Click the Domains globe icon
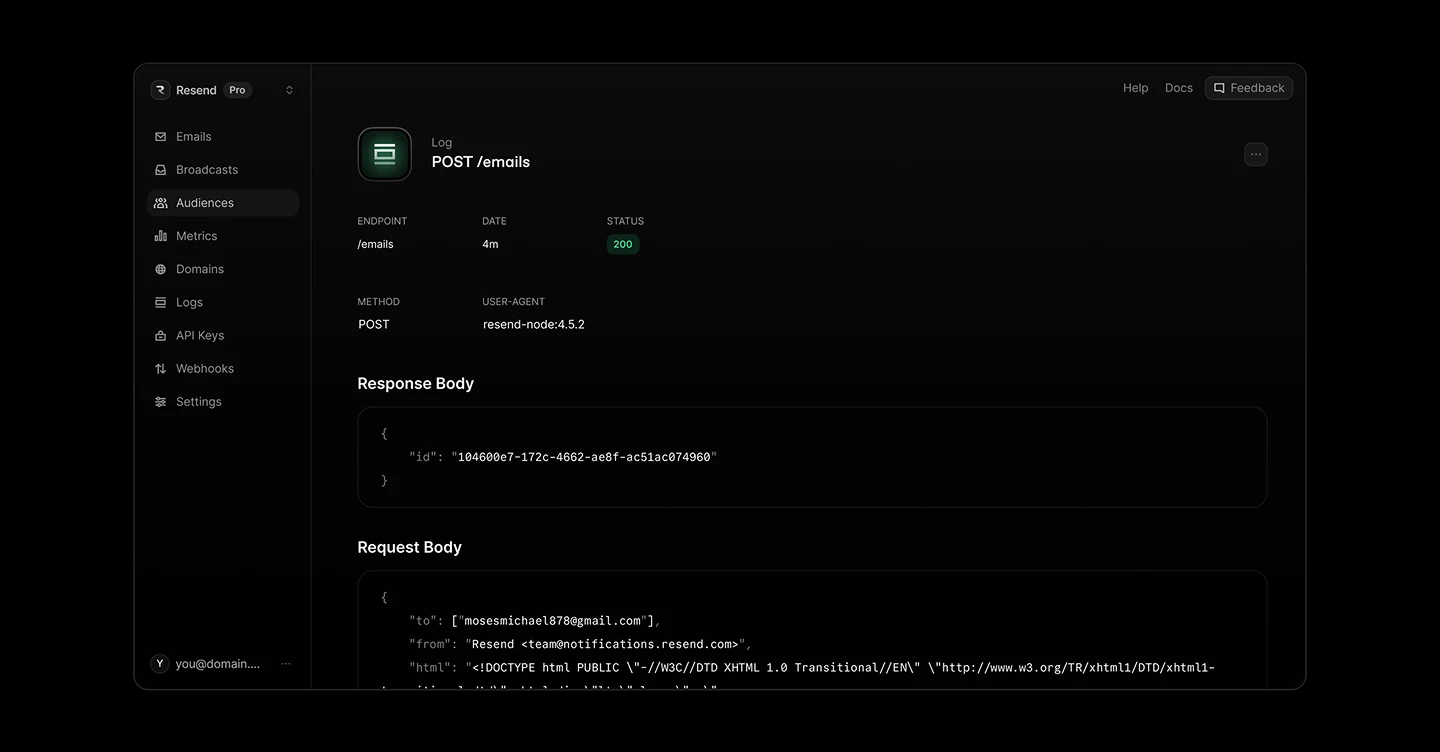This screenshot has height=752, width=1440. tap(160, 269)
